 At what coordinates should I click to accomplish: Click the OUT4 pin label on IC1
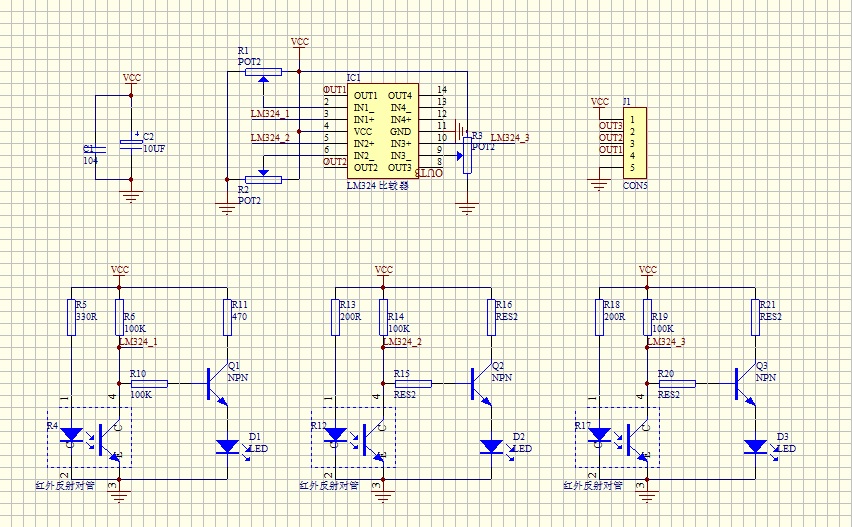pyautogui.click(x=399, y=95)
